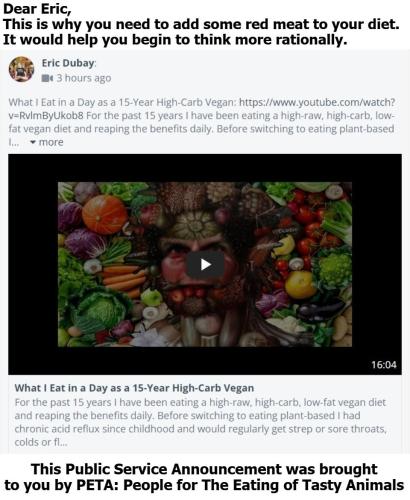Expand the post using the 'more' arrow

(47, 142)
